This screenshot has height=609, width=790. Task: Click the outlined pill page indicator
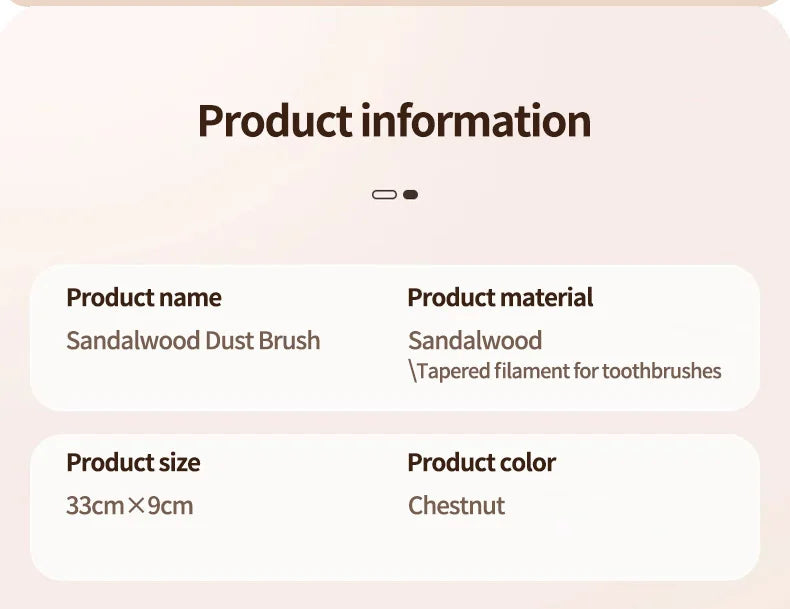pos(384,194)
